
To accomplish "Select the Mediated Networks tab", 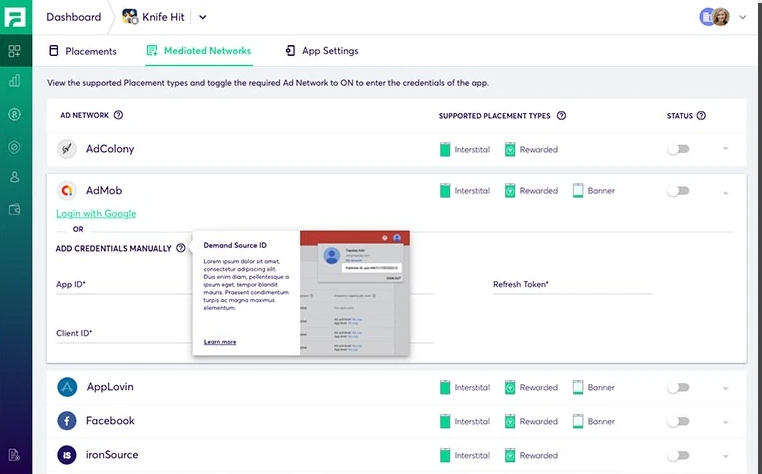I will (199, 51).
